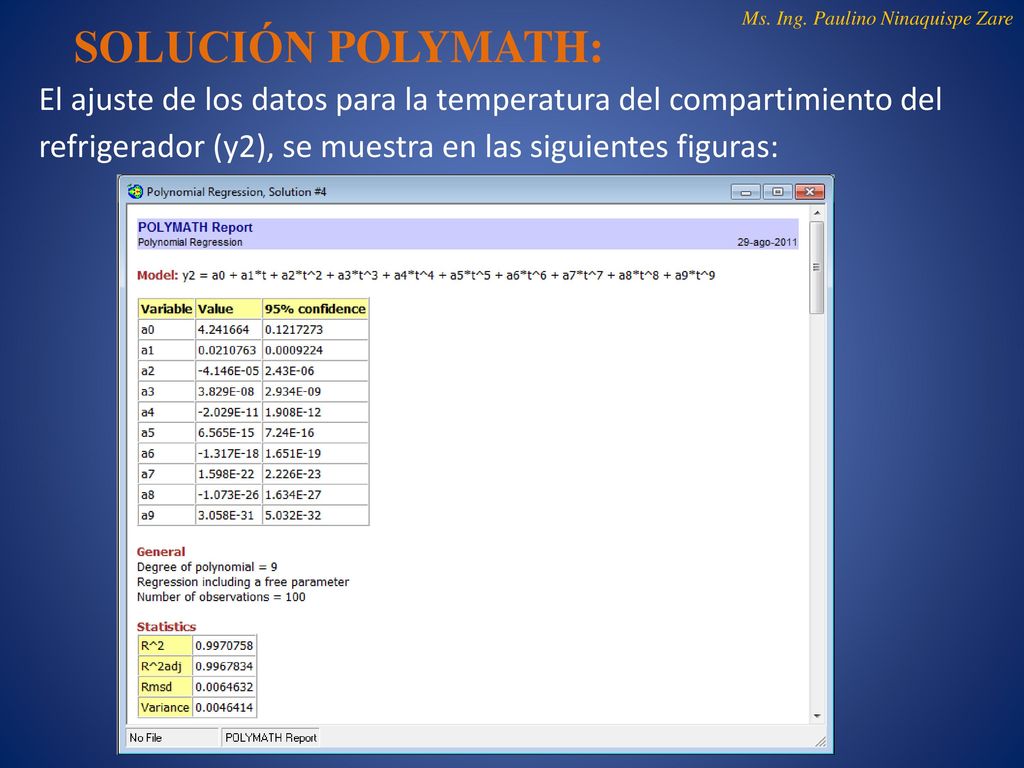Click the scrollbar down arrow
The image size is (1024, 768).
(x=817, y=716)
